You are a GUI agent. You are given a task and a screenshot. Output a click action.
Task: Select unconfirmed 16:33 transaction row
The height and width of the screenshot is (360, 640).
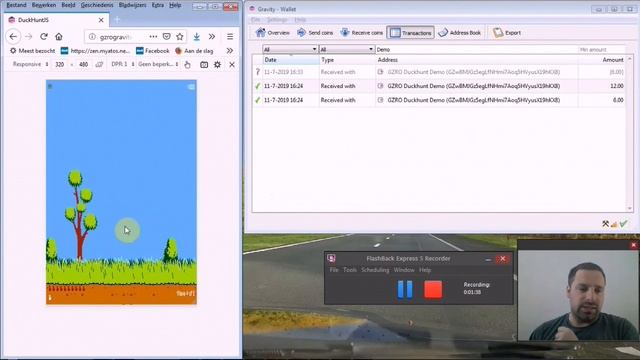pos(439,72)
